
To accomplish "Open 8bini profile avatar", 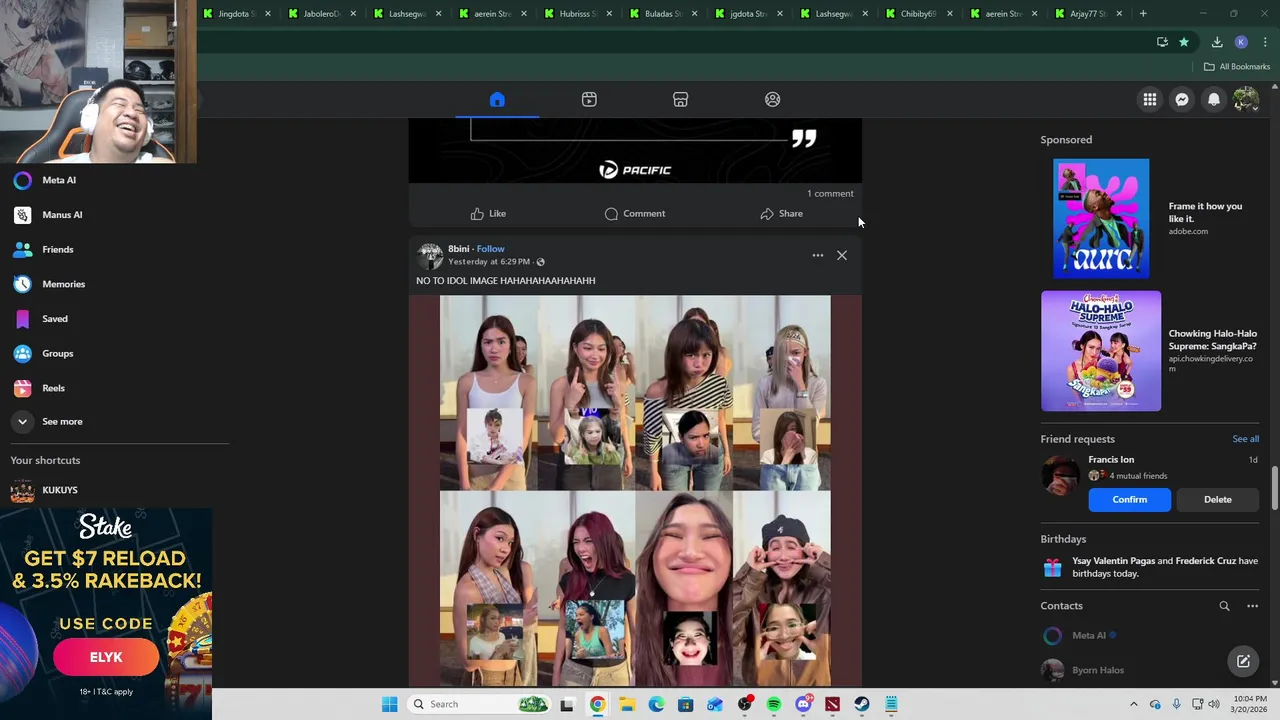I will coord(430,255).
